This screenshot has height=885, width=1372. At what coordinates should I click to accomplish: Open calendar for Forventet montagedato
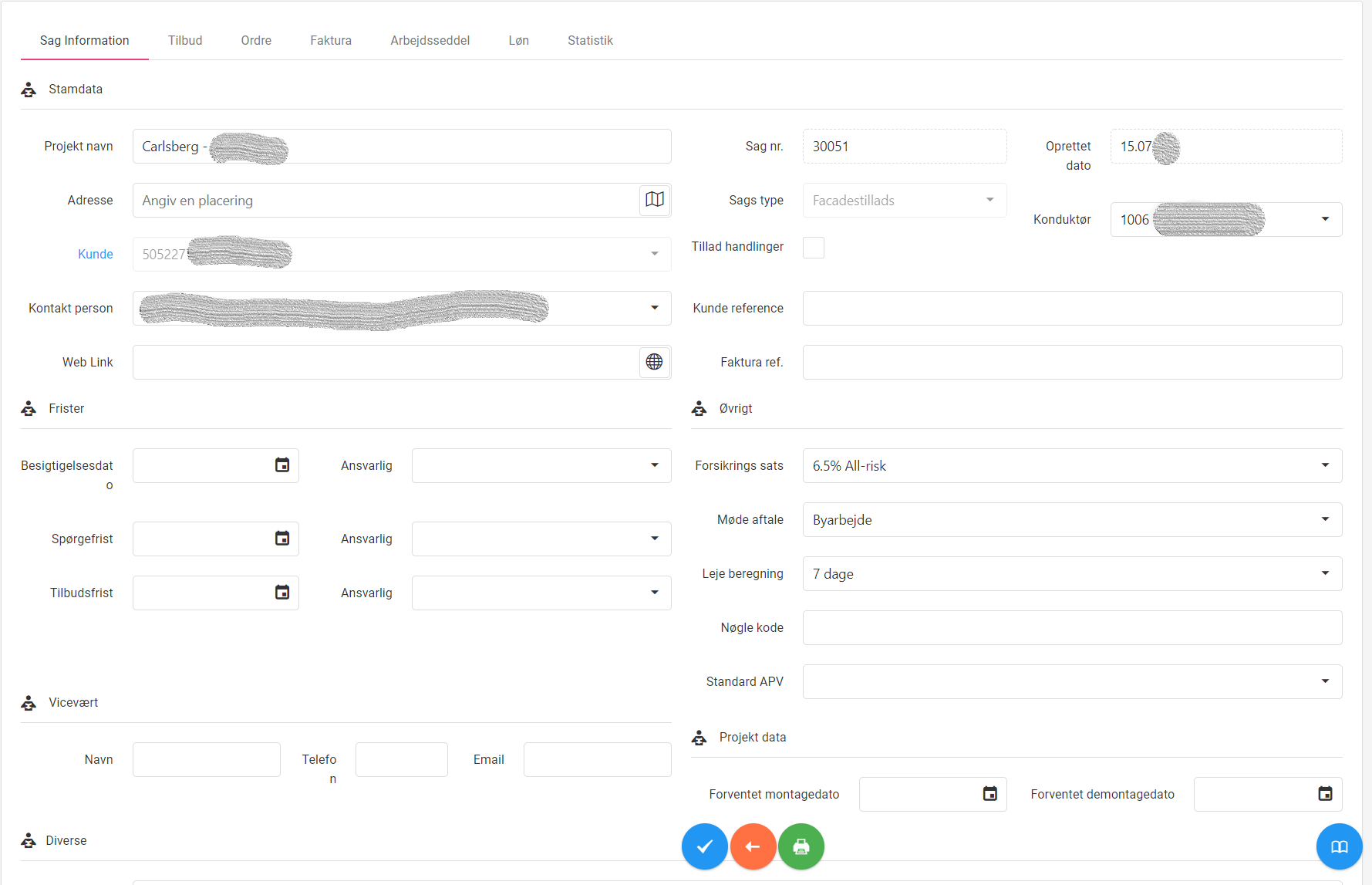(x=989, y=794)
